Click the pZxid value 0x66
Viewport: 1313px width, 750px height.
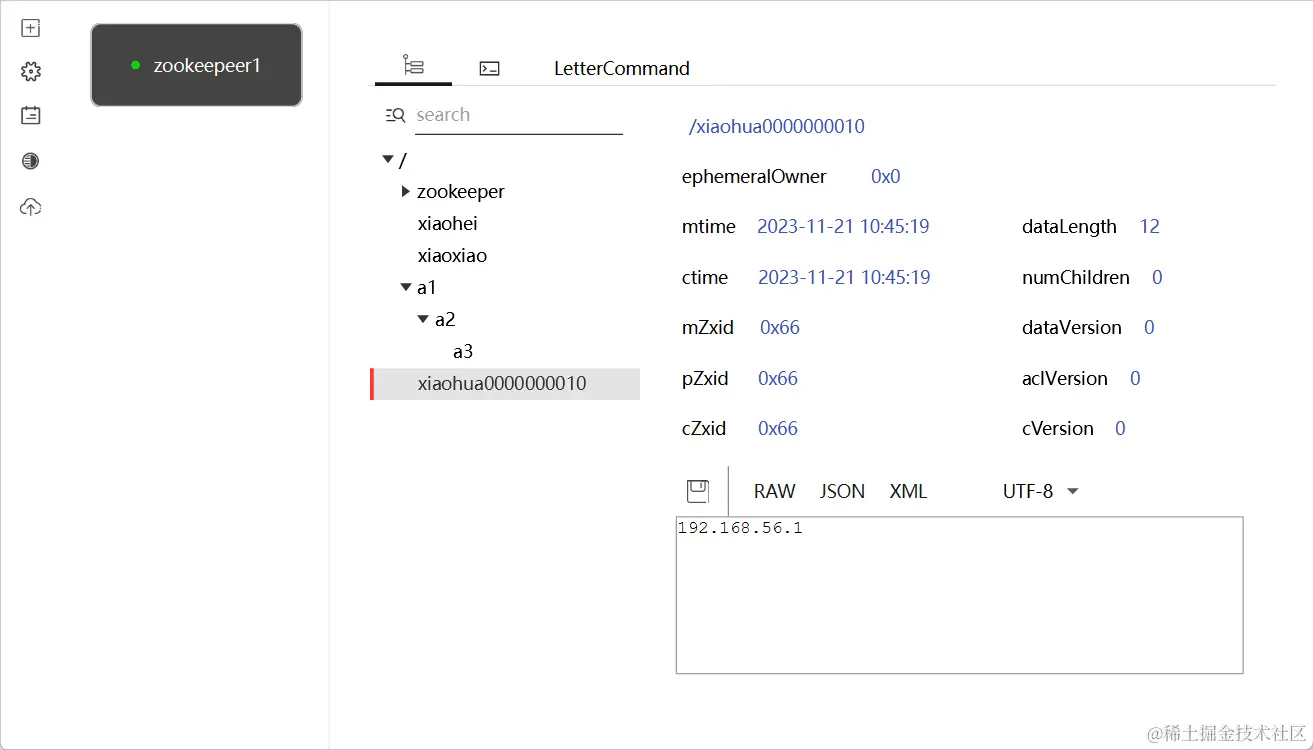[778, 379]
